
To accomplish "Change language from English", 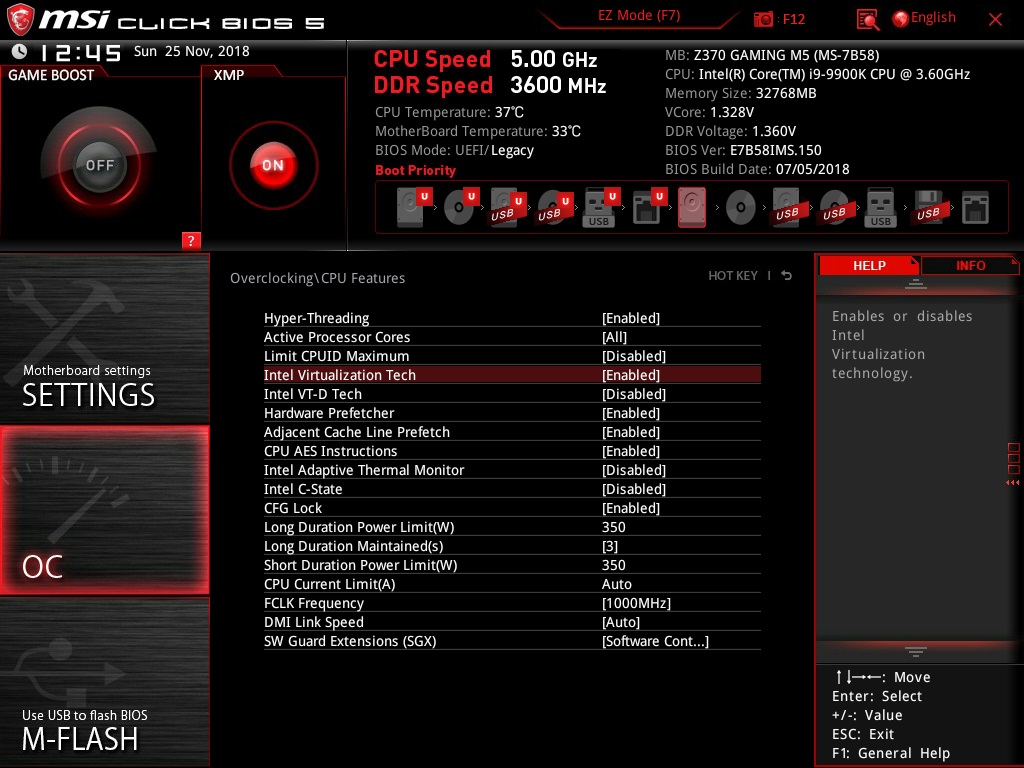I will tap(933, 18).
